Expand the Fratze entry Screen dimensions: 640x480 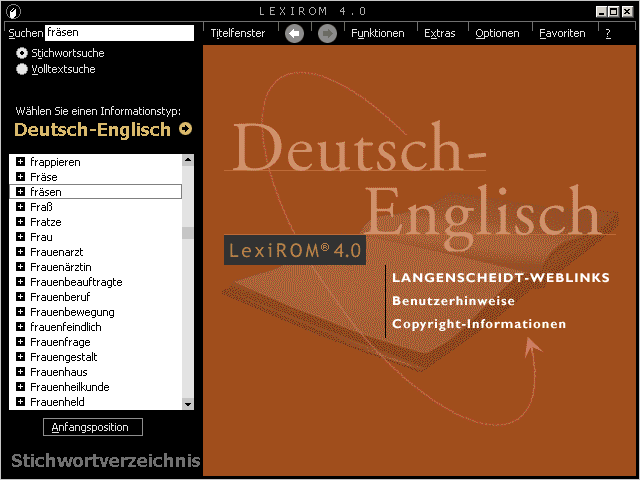click(20, 222)
